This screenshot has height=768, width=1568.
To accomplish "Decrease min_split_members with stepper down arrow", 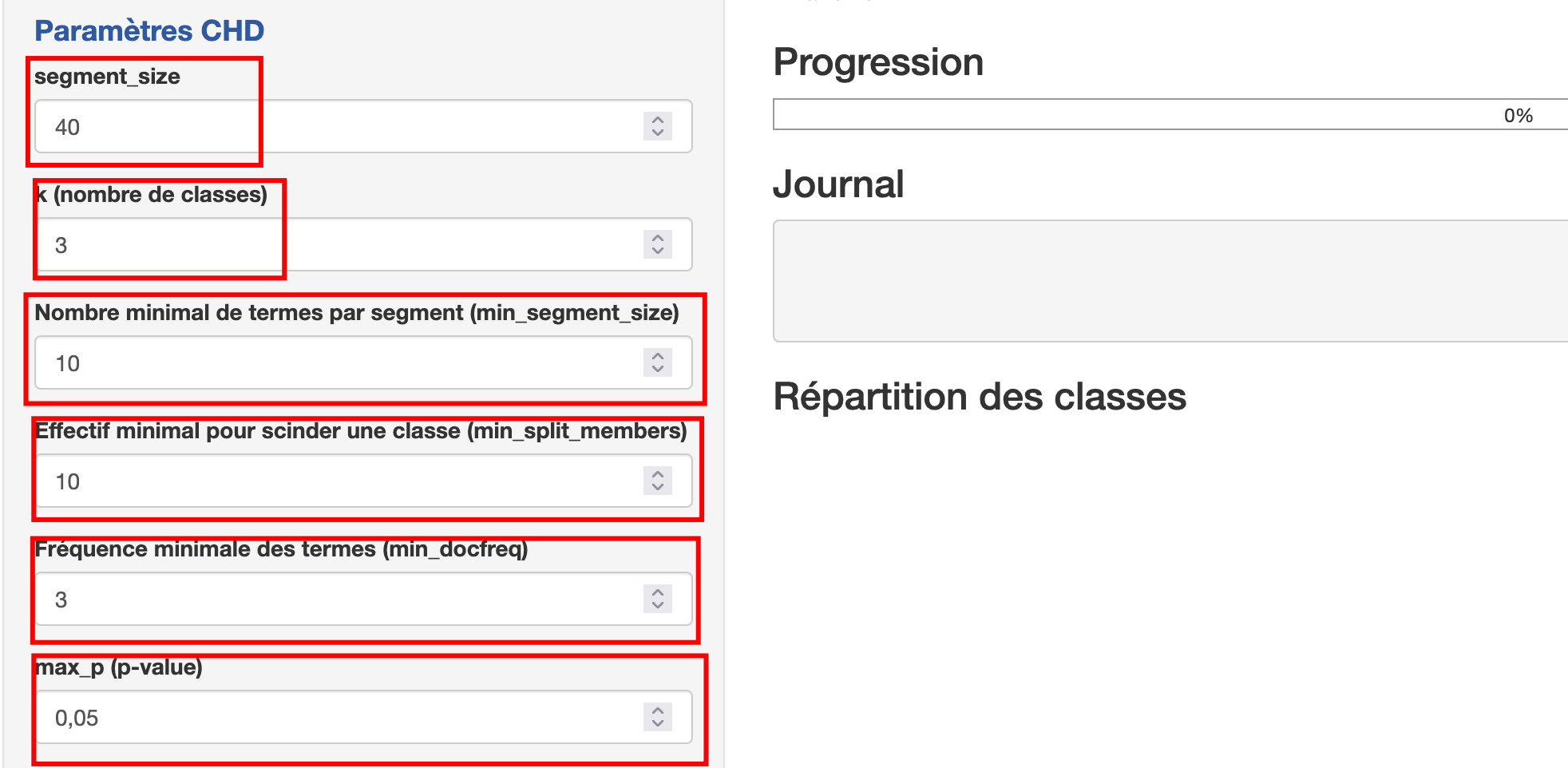I will tap(658, 487).
